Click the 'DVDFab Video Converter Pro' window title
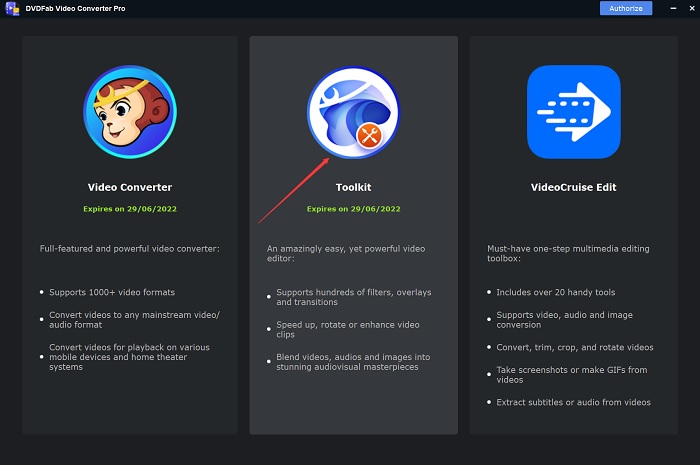Image resolution: width=700 pixels, height=465 pixels. click(75, 8)
